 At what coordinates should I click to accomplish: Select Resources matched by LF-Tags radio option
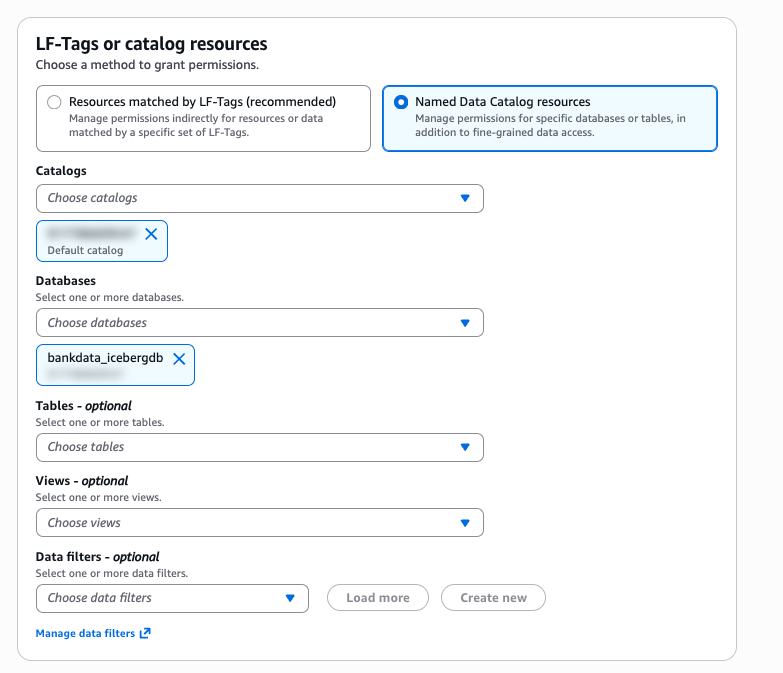pos(54,102)
